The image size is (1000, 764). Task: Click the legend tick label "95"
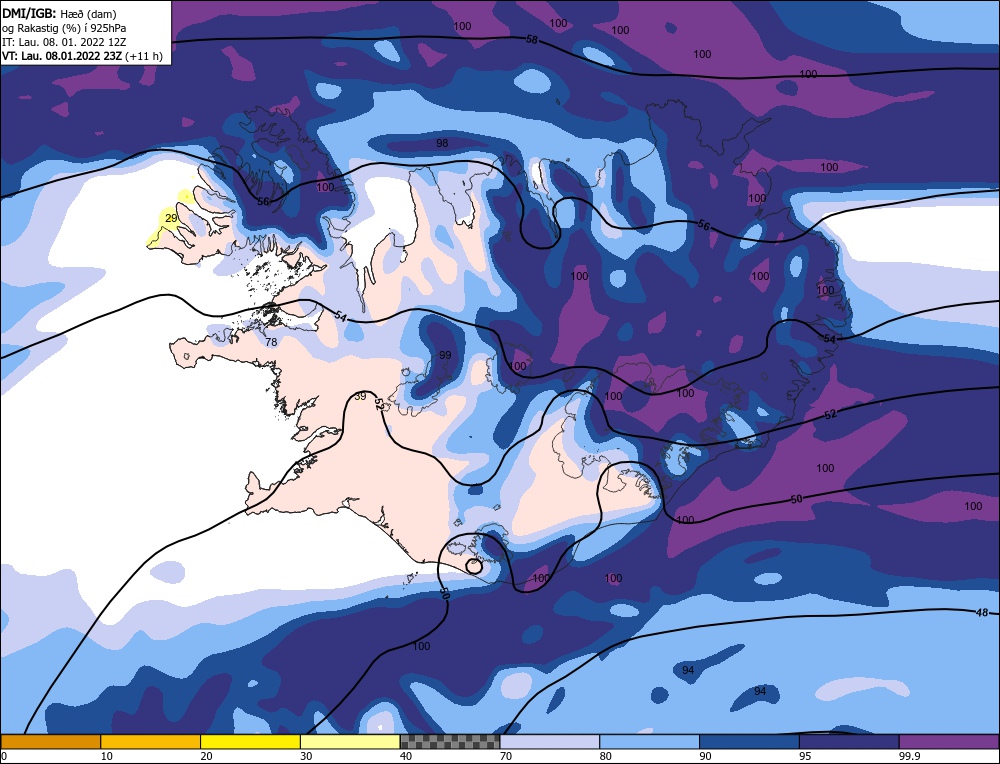click(805, 756)
